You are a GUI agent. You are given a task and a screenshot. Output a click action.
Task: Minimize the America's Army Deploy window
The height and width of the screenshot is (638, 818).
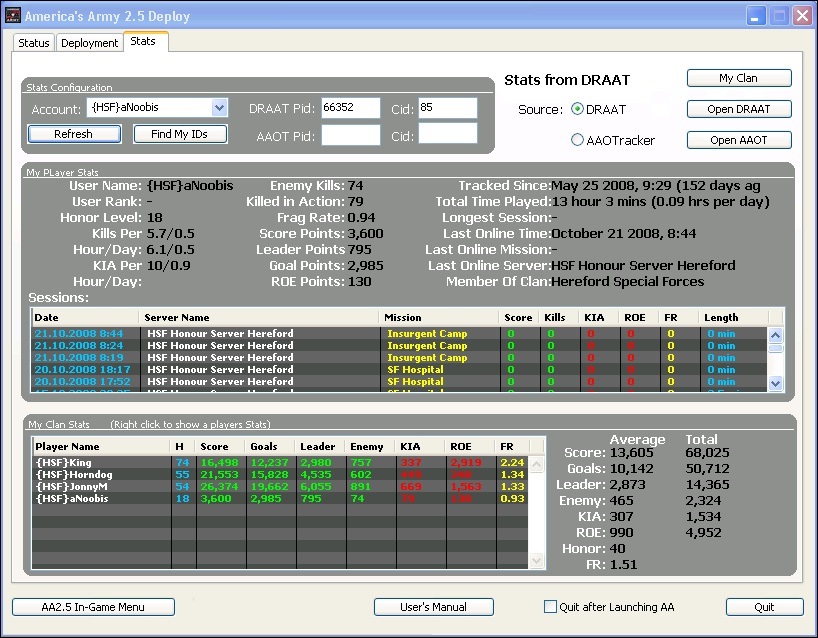tap(754, 16)
